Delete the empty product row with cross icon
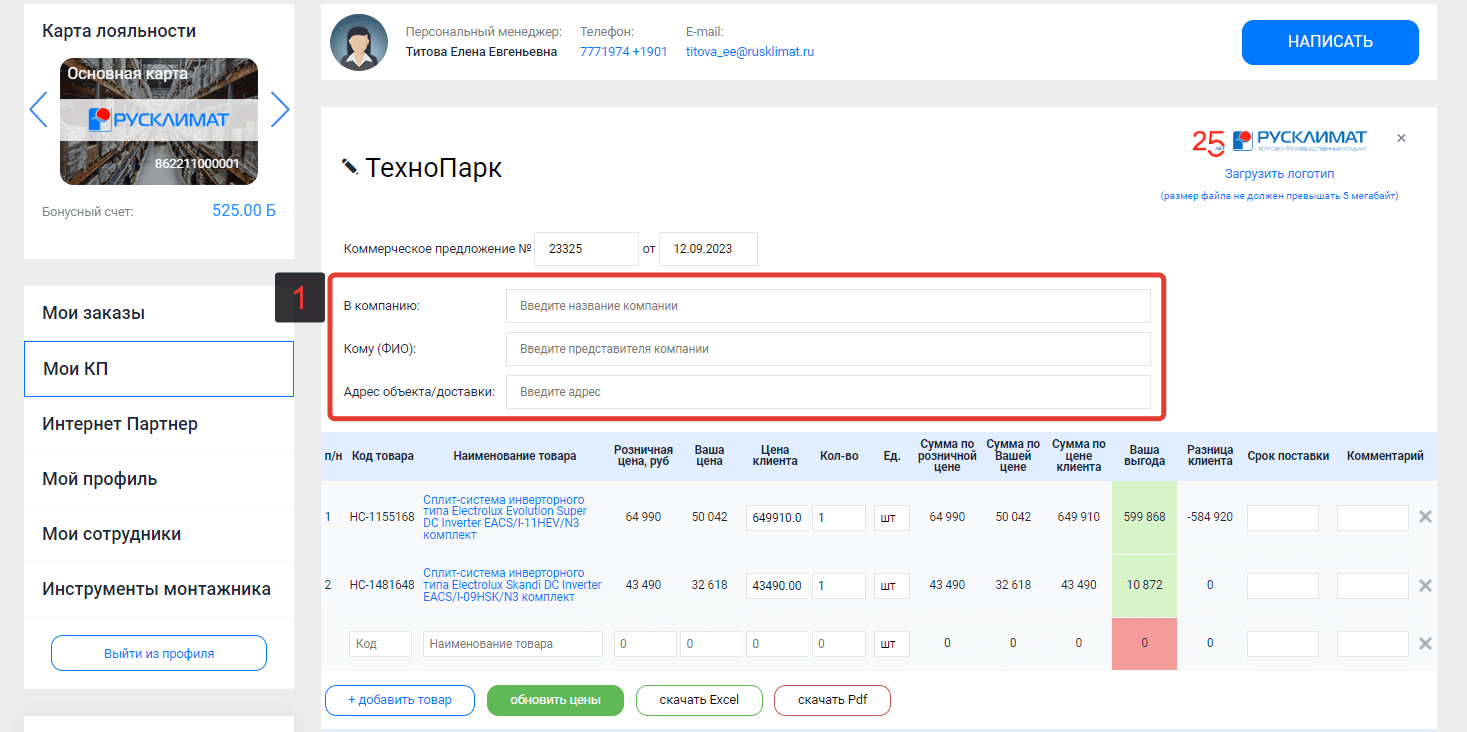The image size is (1467, 732). click(x=1426, y=644)
